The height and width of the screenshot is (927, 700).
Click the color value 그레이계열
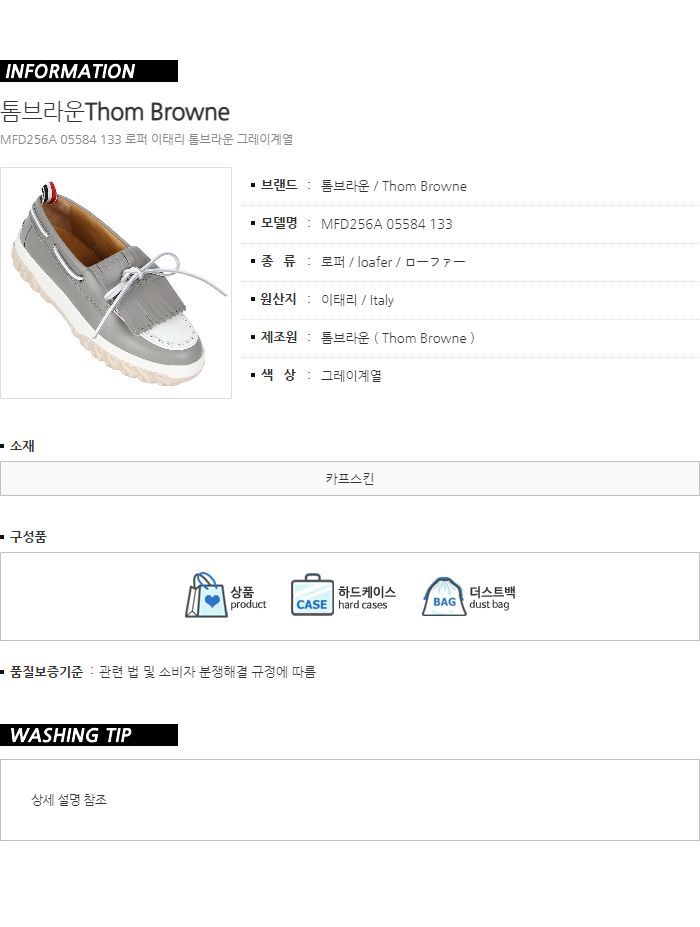[351, 376]
